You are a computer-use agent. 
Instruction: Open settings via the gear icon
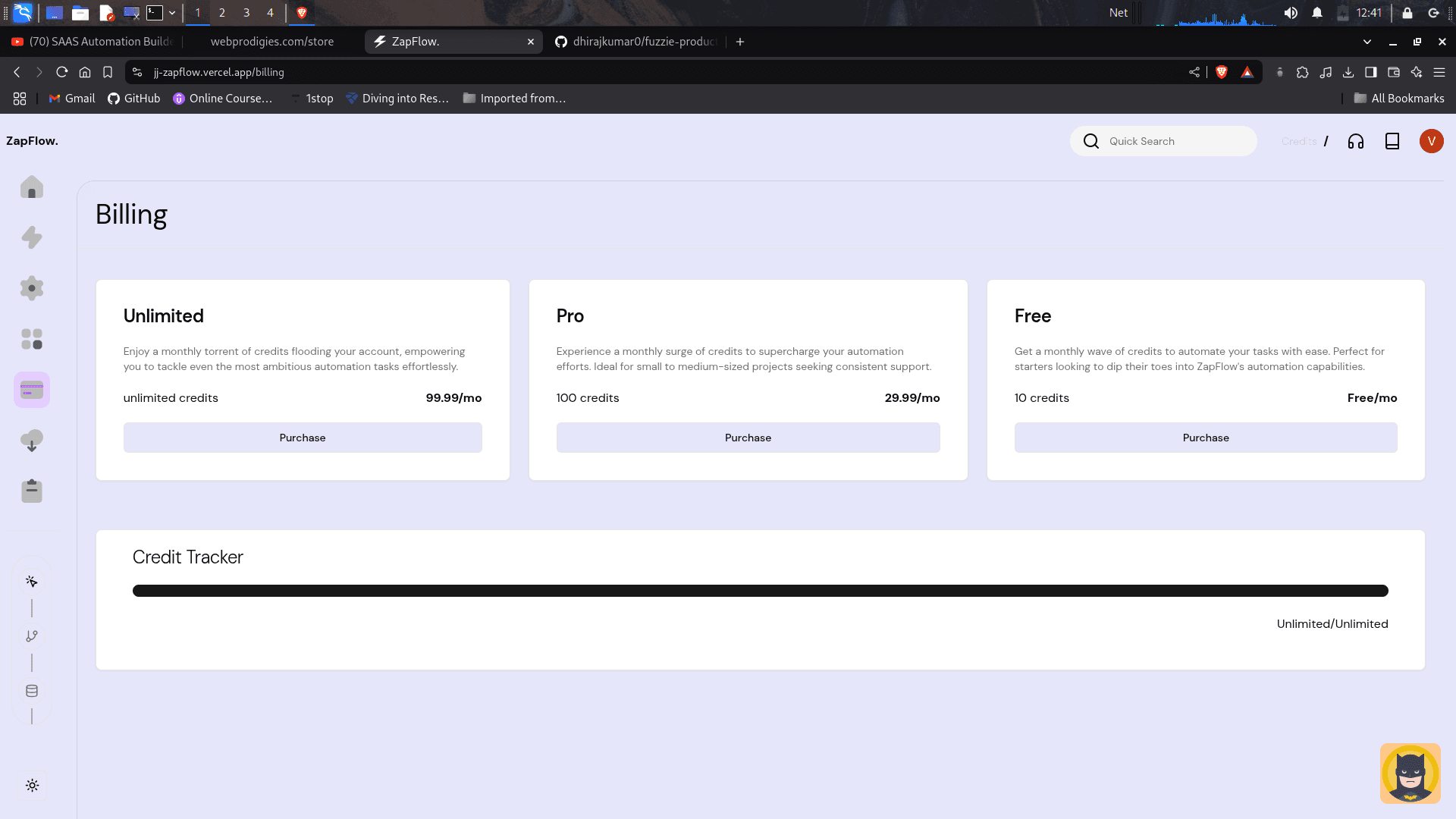pos(31,288)
